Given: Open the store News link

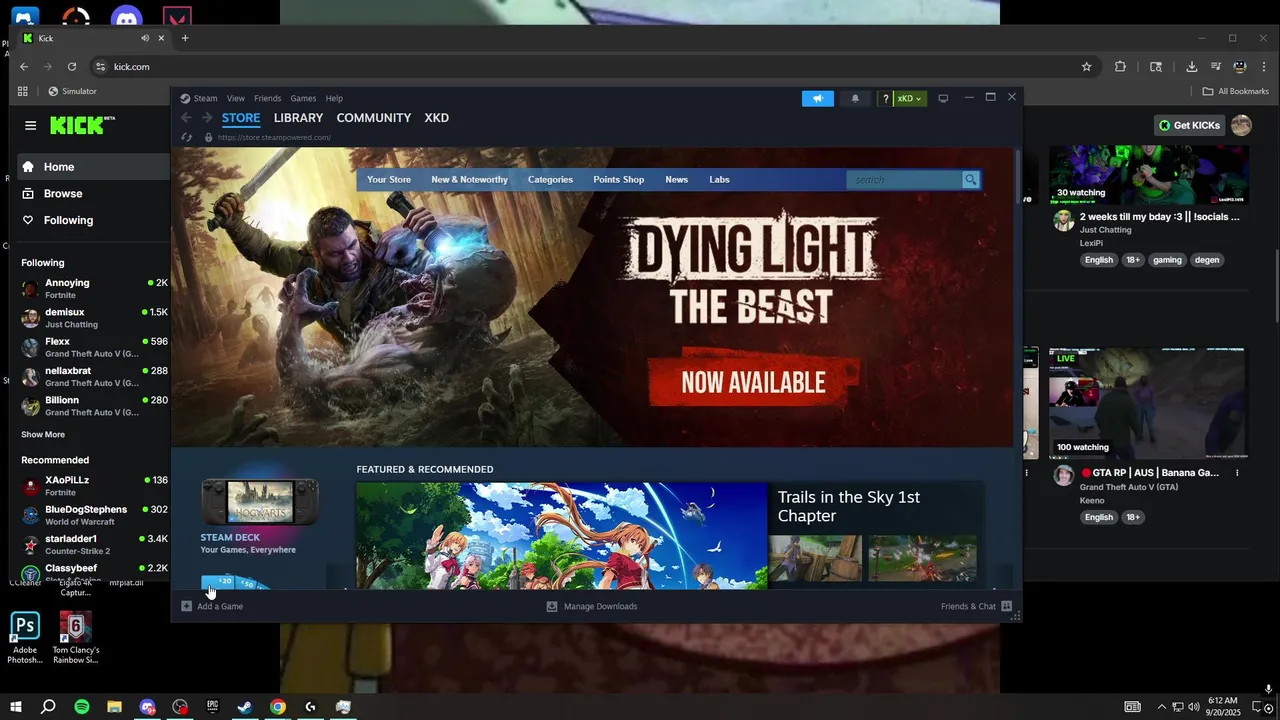Looking at the screenshot, I should pos(676,180).
